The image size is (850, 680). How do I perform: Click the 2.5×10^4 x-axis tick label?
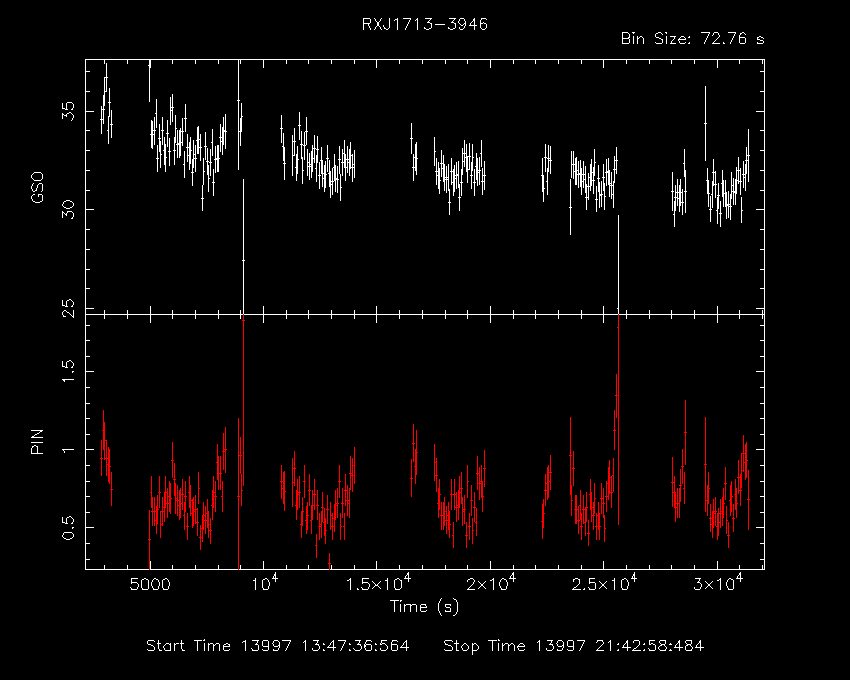(604, 583)
